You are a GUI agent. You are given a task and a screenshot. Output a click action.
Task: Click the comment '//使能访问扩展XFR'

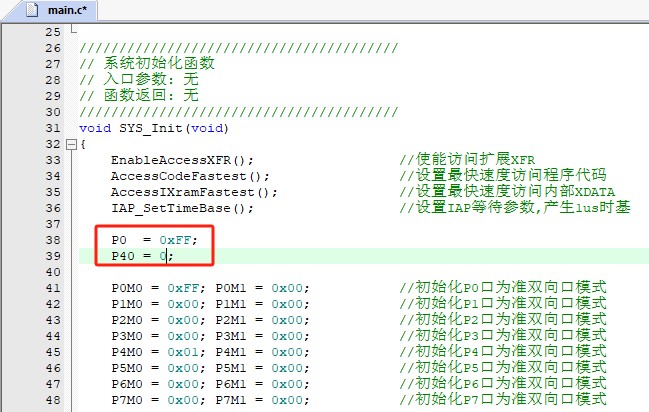point(467,159)
